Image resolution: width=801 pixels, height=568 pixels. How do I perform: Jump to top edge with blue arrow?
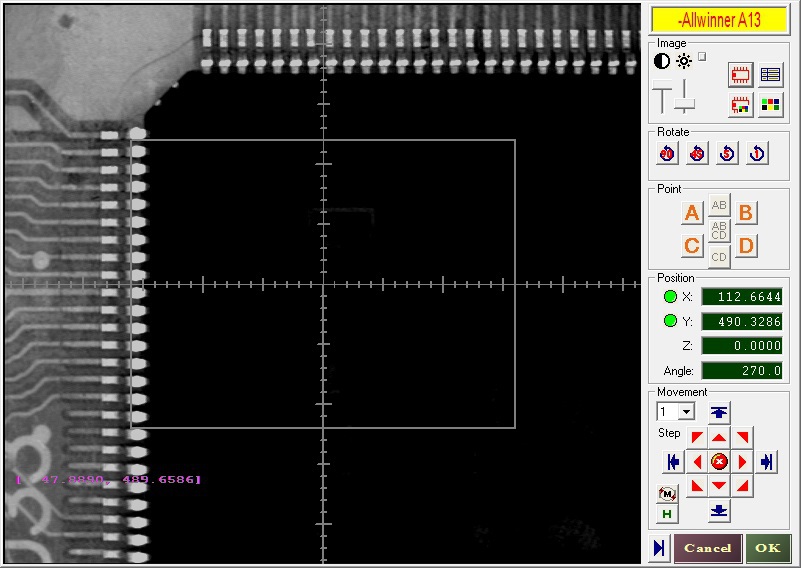click(719, 412)
